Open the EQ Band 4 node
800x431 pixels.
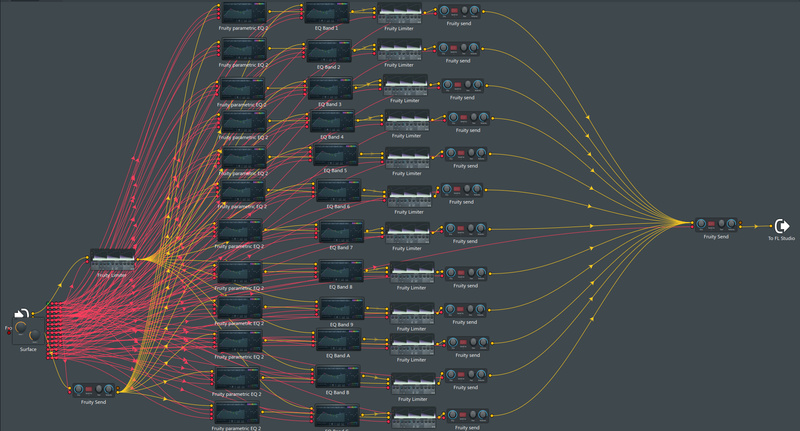click(x=333, y=121)
